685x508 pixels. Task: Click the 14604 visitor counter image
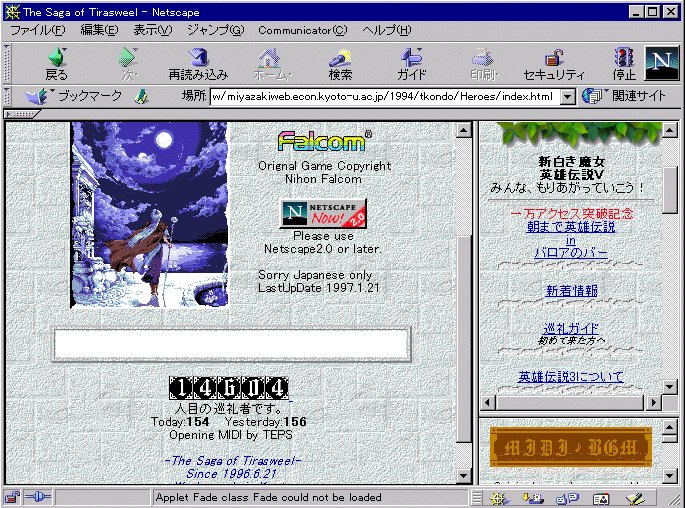(x=228, y=388)
